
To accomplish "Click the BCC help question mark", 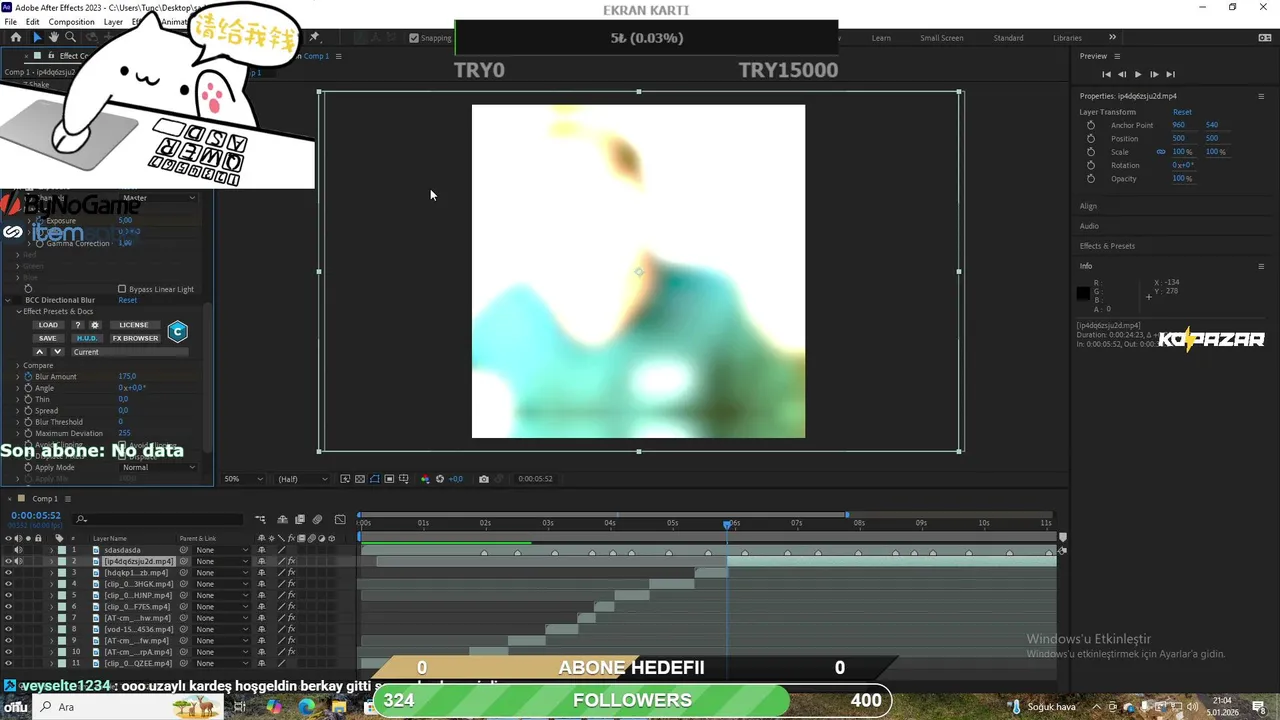I will pyautogui.click(x=77, y=325).
